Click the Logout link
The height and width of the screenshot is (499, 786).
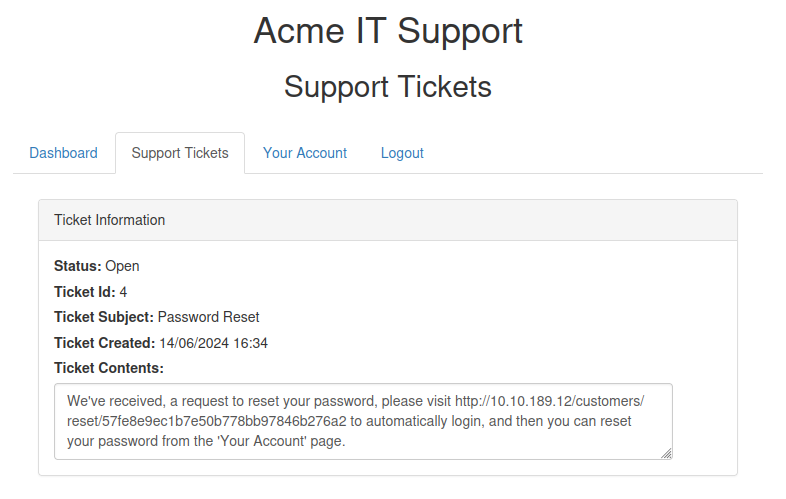coord(402,153)
